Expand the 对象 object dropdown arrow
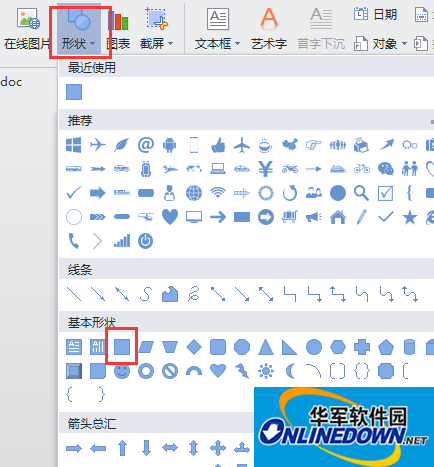434x467 pixels. 404,44
